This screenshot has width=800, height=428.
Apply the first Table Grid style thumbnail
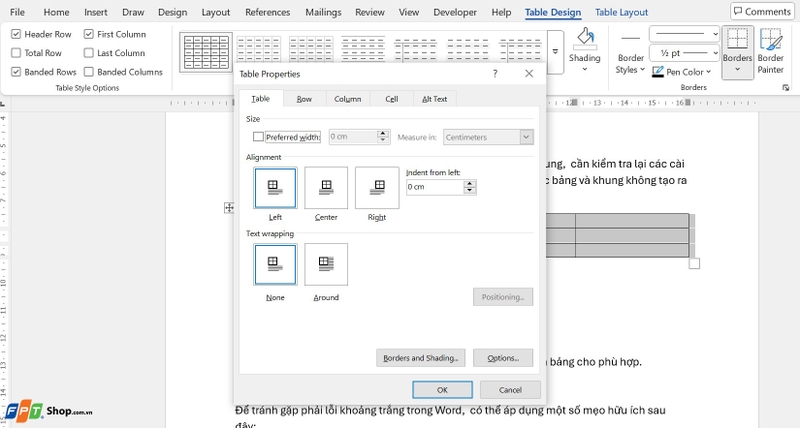(x=206, y=52)
